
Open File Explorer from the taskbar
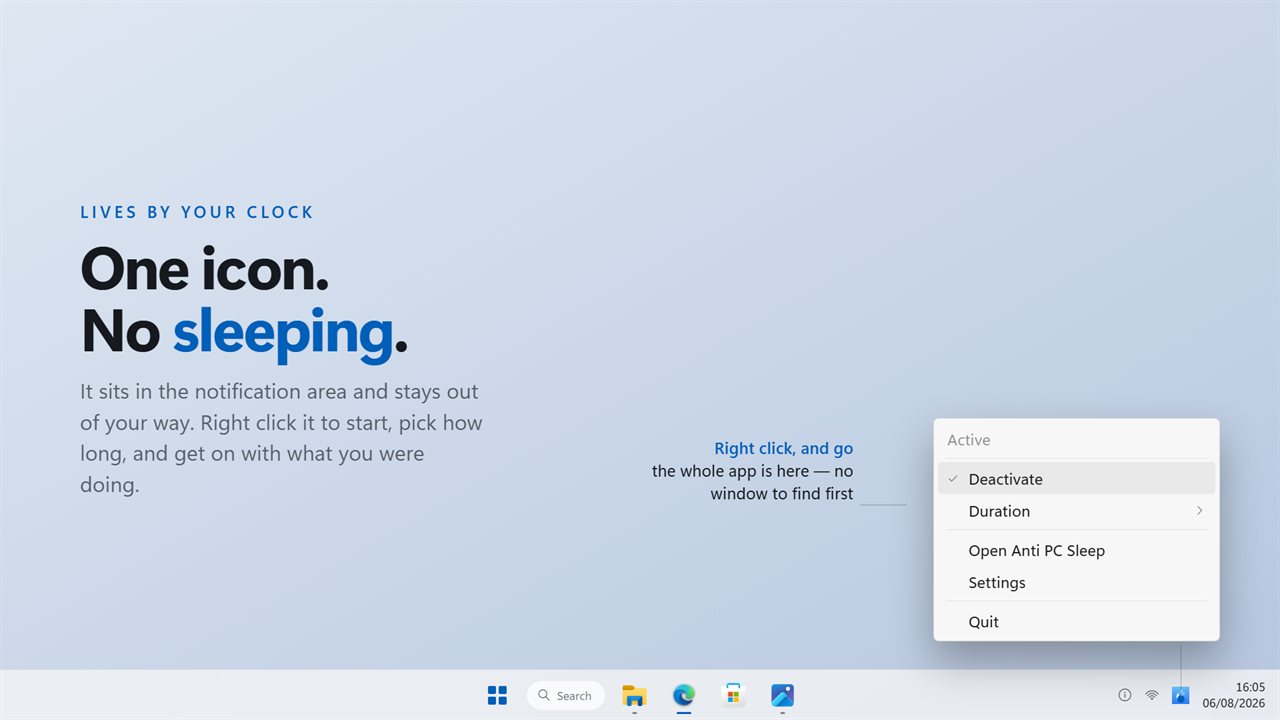[x=634, y=695]
